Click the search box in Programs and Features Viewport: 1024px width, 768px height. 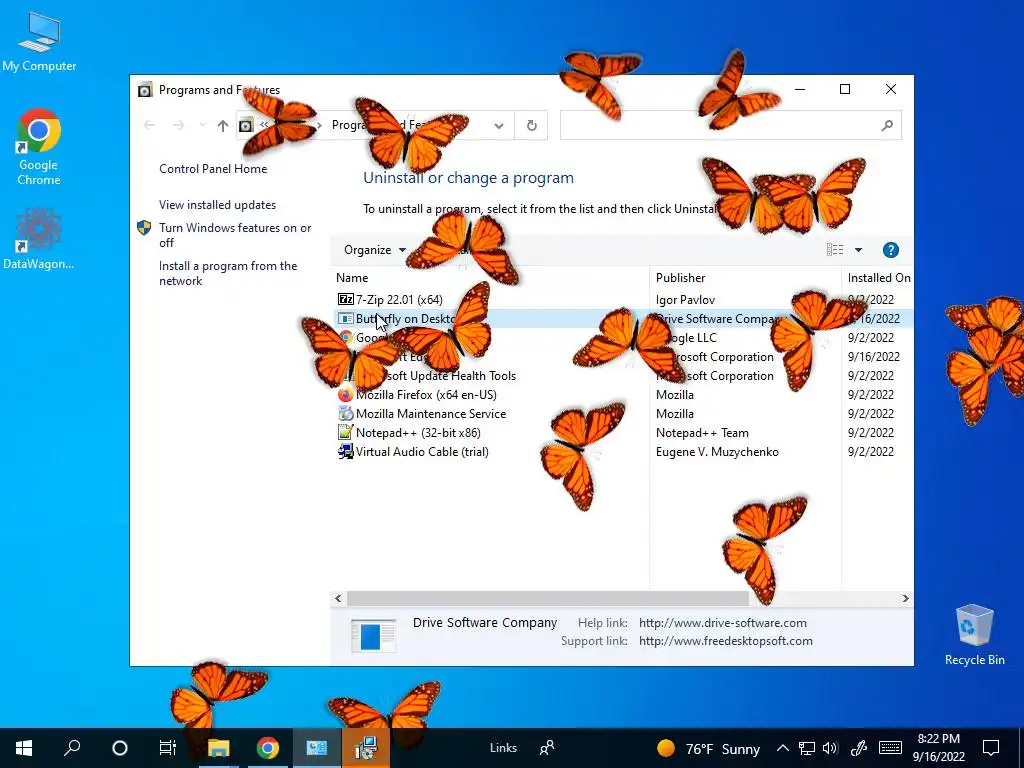pos(731,125)
